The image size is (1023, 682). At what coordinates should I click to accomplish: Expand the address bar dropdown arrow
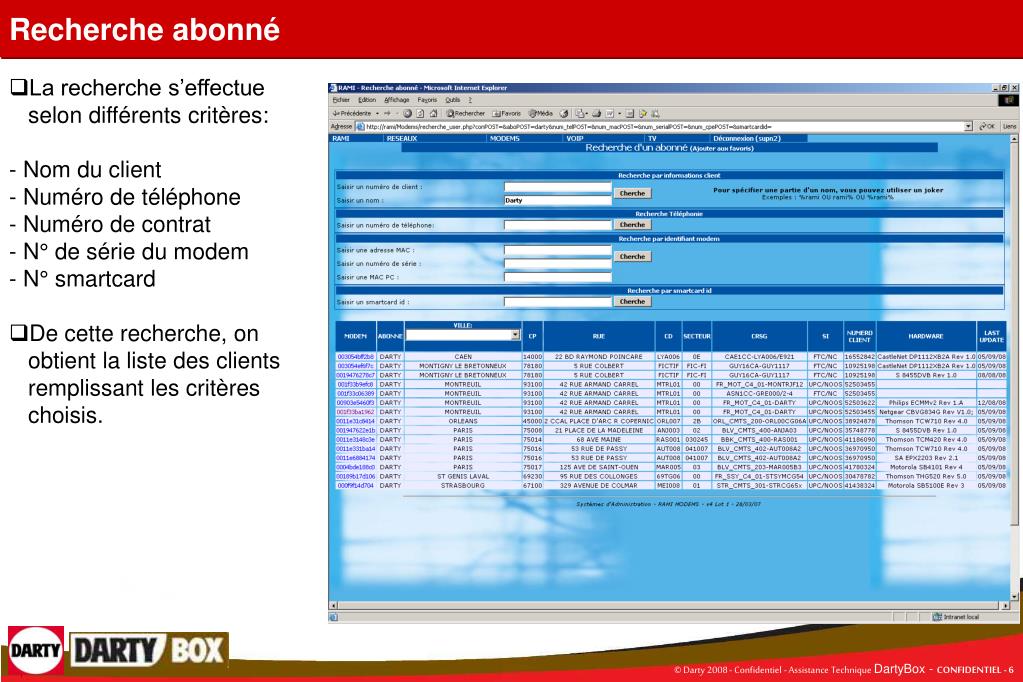pos(968,127)
